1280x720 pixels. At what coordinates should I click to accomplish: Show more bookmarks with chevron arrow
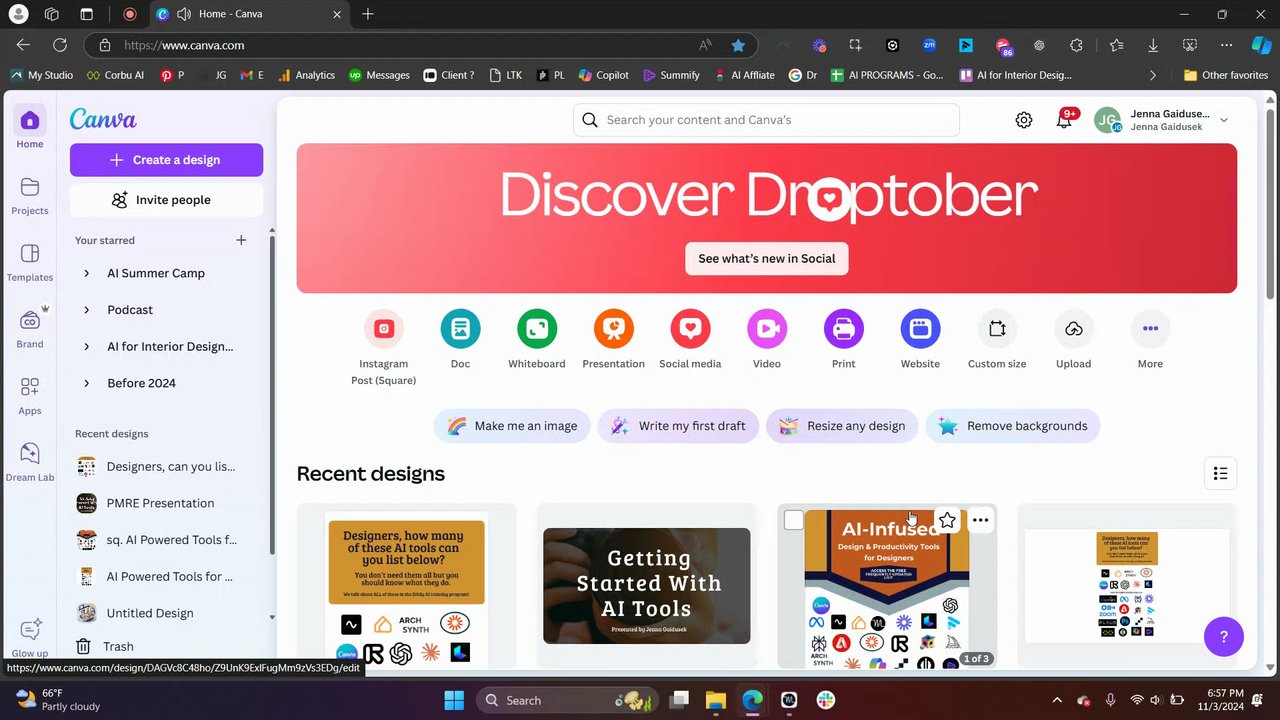pos(1153,75)
